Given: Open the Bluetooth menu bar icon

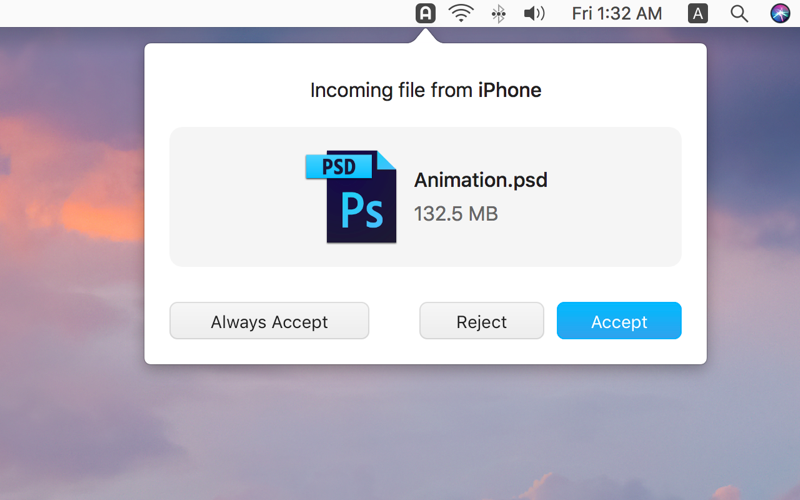Looking at the screenshot, I should point(498,14).
